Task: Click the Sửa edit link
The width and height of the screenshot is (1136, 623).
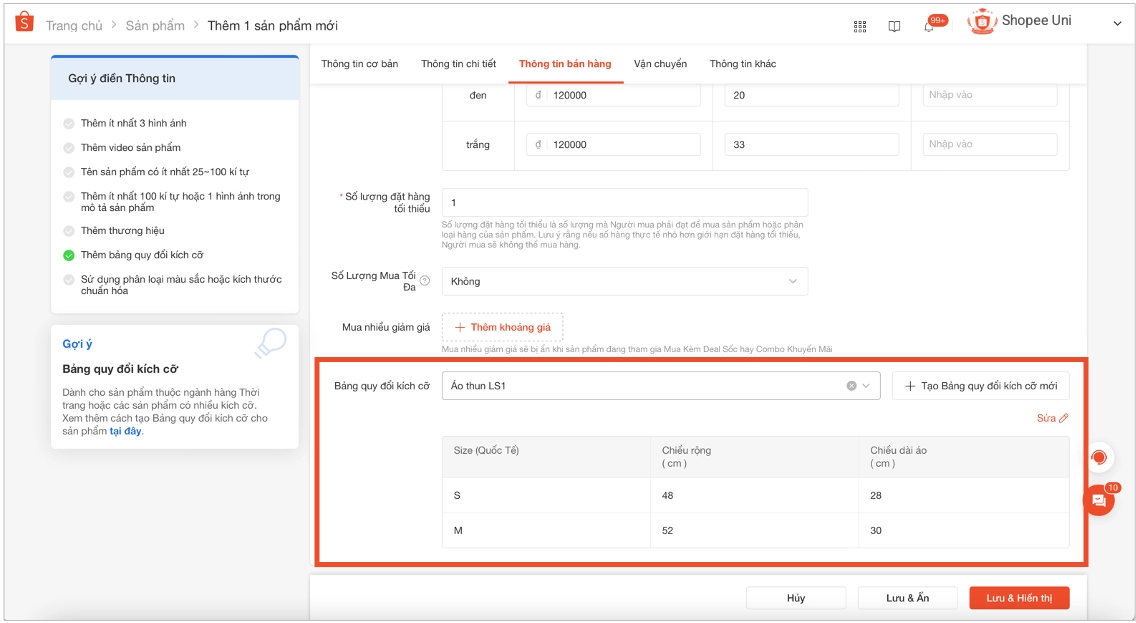Action: (1052, 418)
